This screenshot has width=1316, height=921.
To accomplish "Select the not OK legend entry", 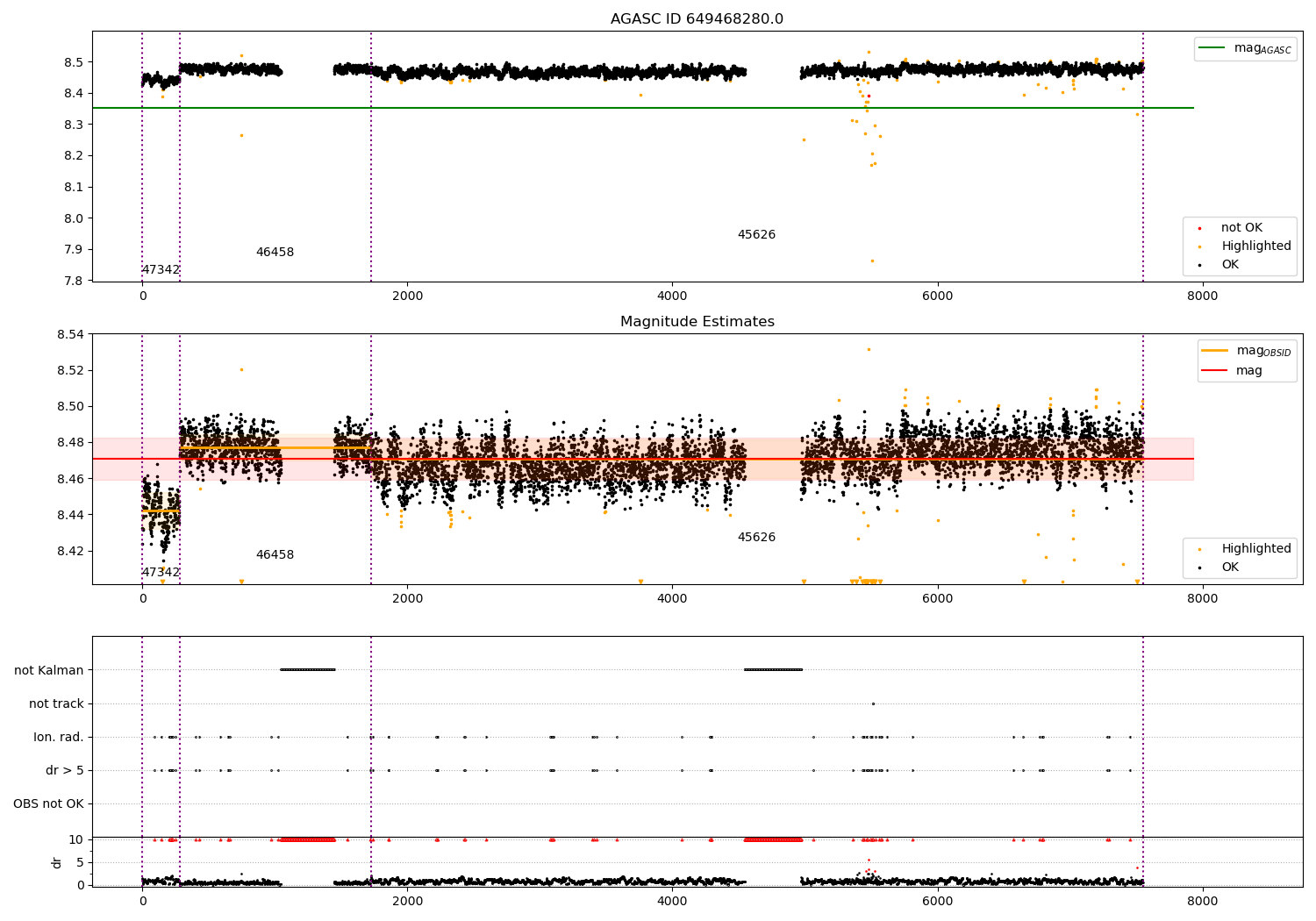I will click(x=1241, y=228).
